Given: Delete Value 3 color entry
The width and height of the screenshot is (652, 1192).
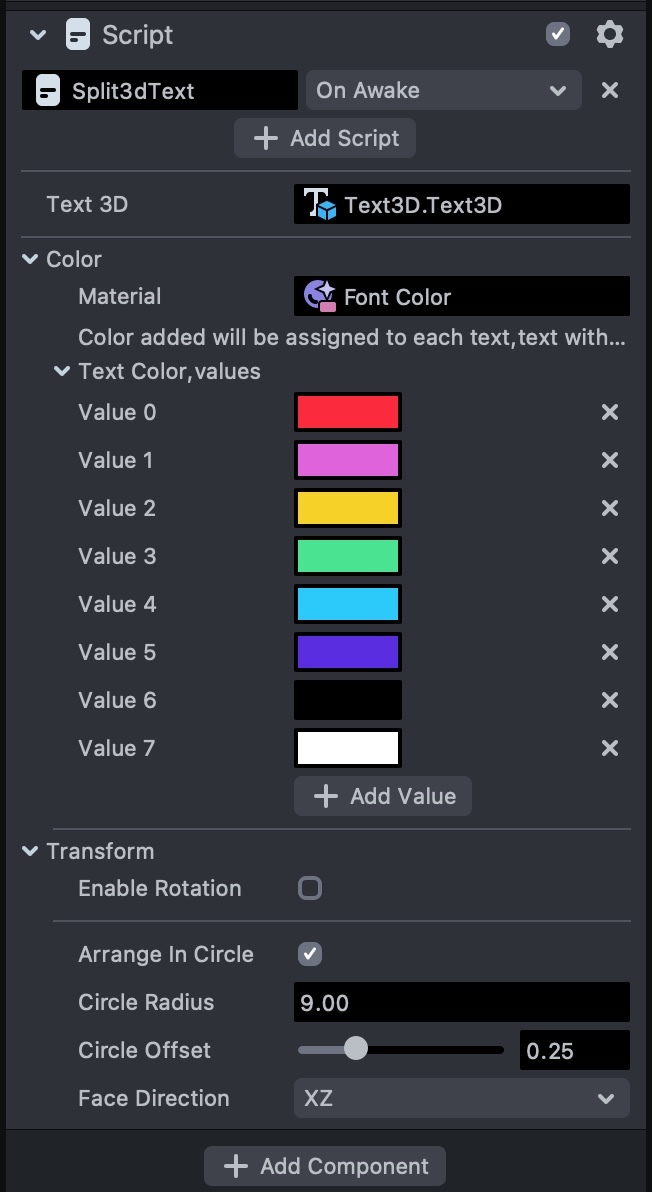Looking at the screenshot, I should 609,556.
